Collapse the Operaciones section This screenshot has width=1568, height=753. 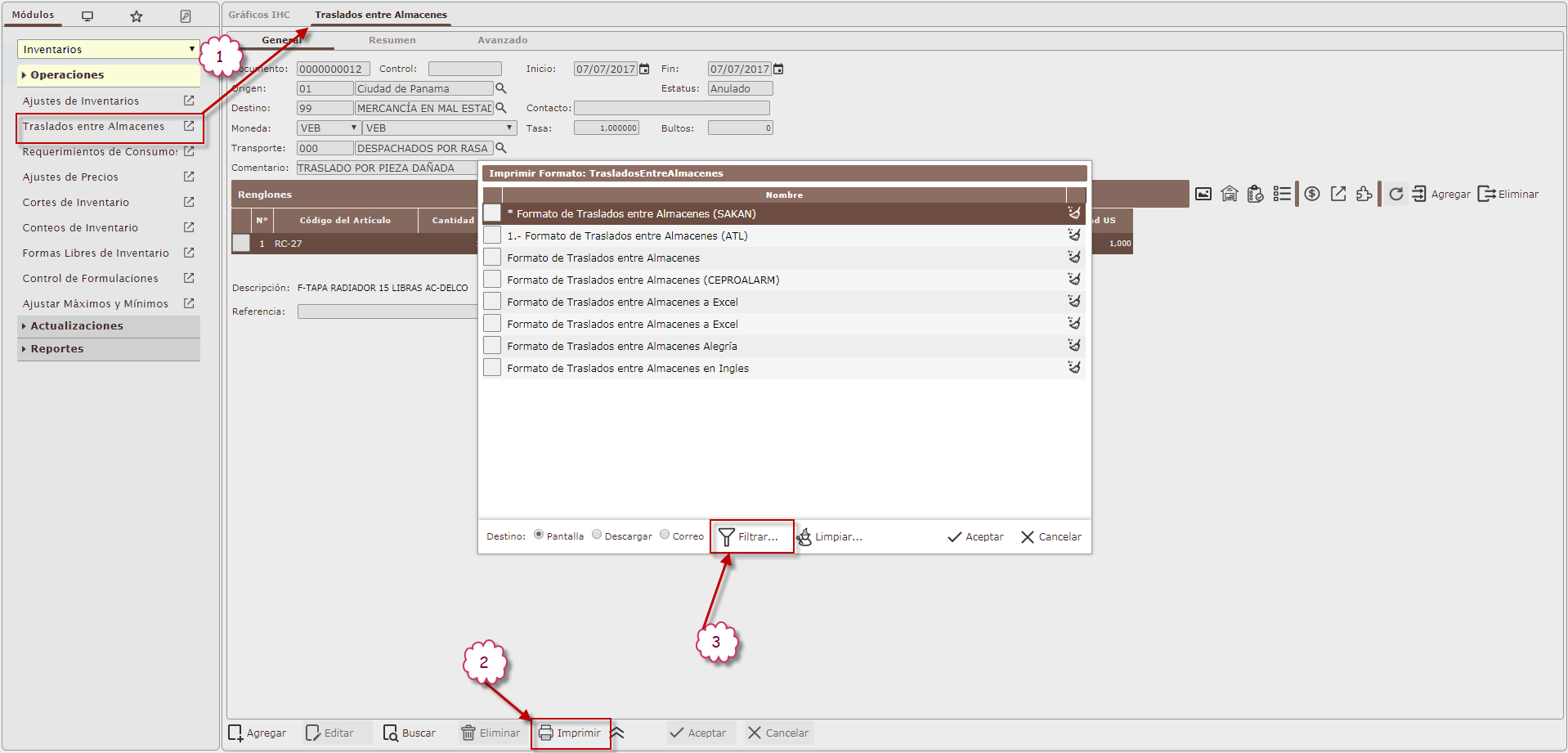109,75
